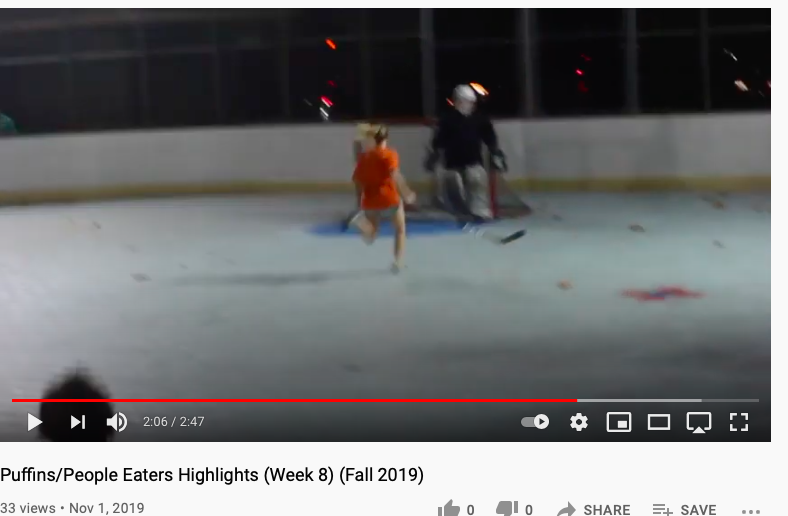Switch to theater mode
Viewport: 788px width, 516px height.
tap(658, 422)
